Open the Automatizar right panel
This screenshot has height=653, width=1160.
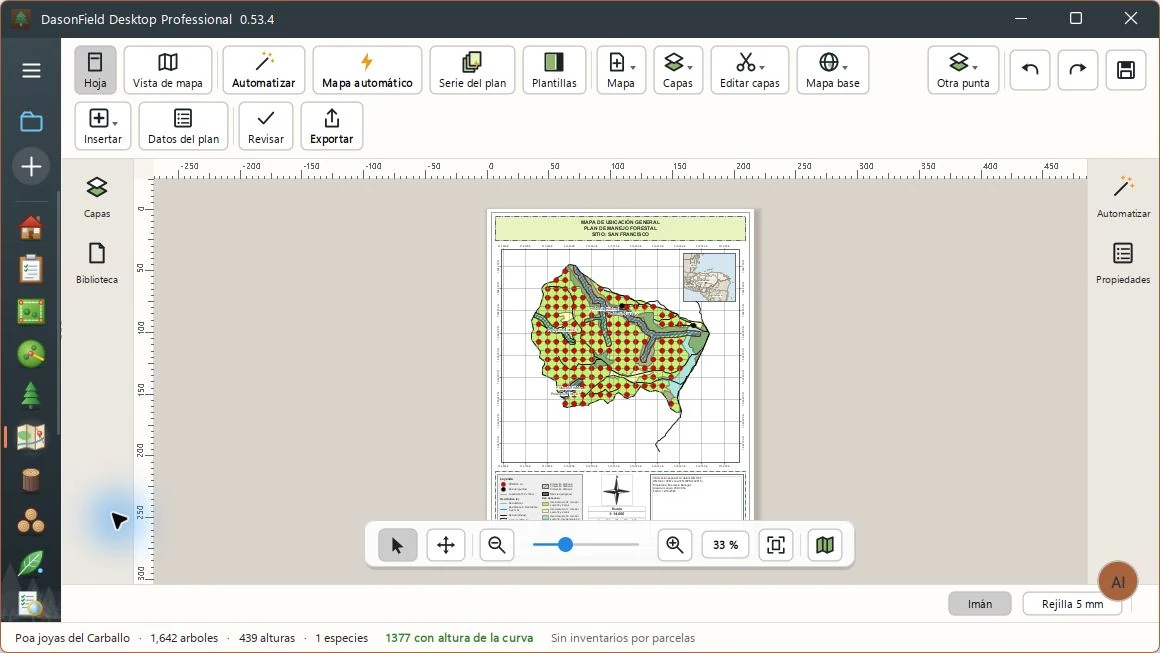click(1123, 197)
